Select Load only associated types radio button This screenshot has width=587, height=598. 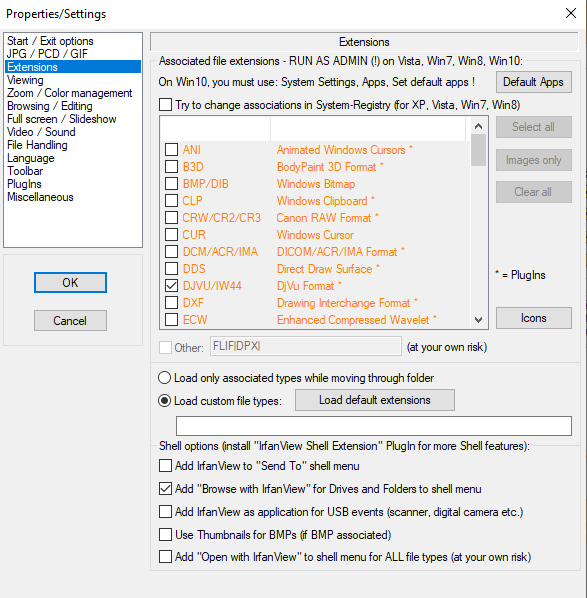(164, 378)
